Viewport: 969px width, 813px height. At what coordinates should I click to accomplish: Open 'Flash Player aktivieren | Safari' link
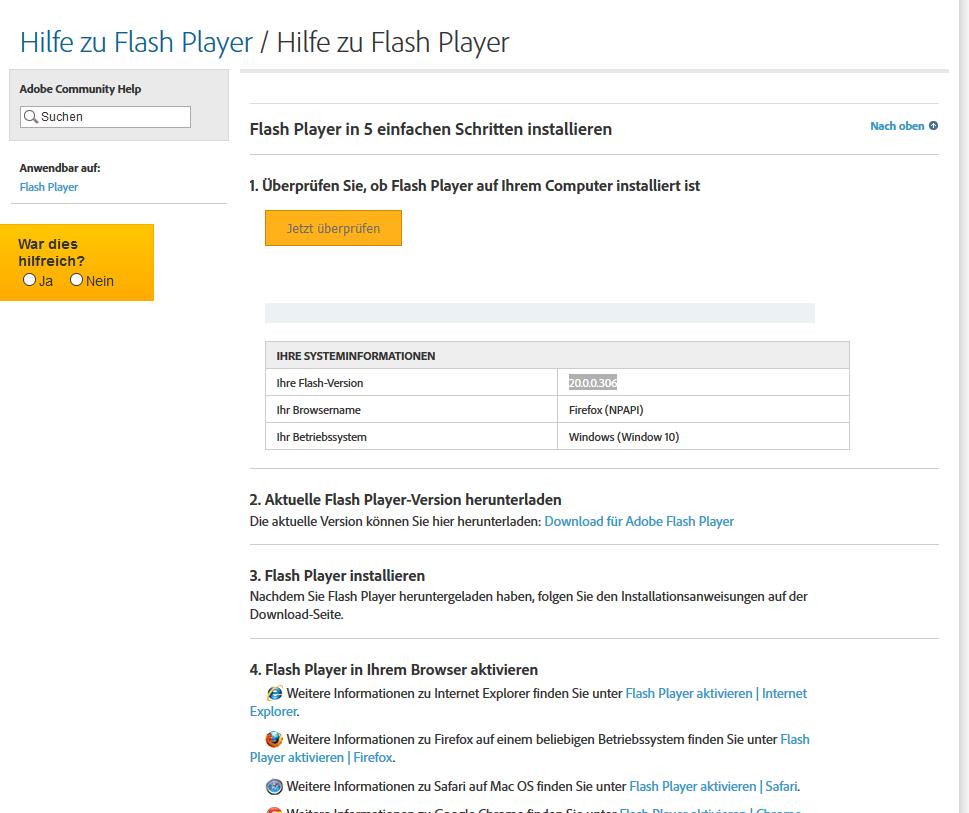tap(713, 786)
